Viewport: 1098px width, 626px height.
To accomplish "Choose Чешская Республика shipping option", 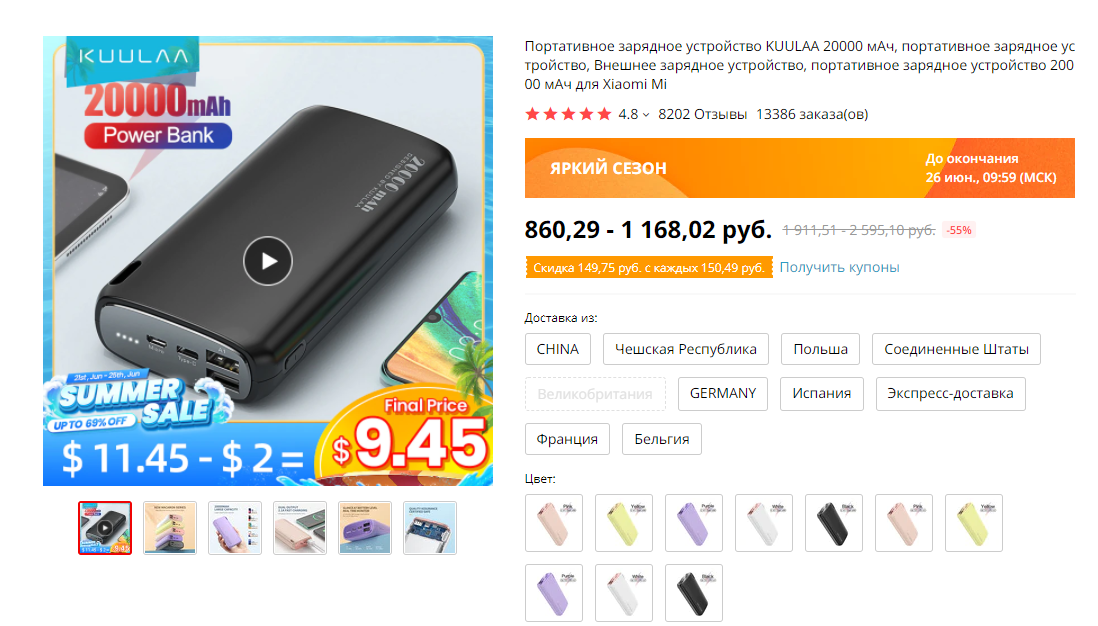I will point(686,349).
